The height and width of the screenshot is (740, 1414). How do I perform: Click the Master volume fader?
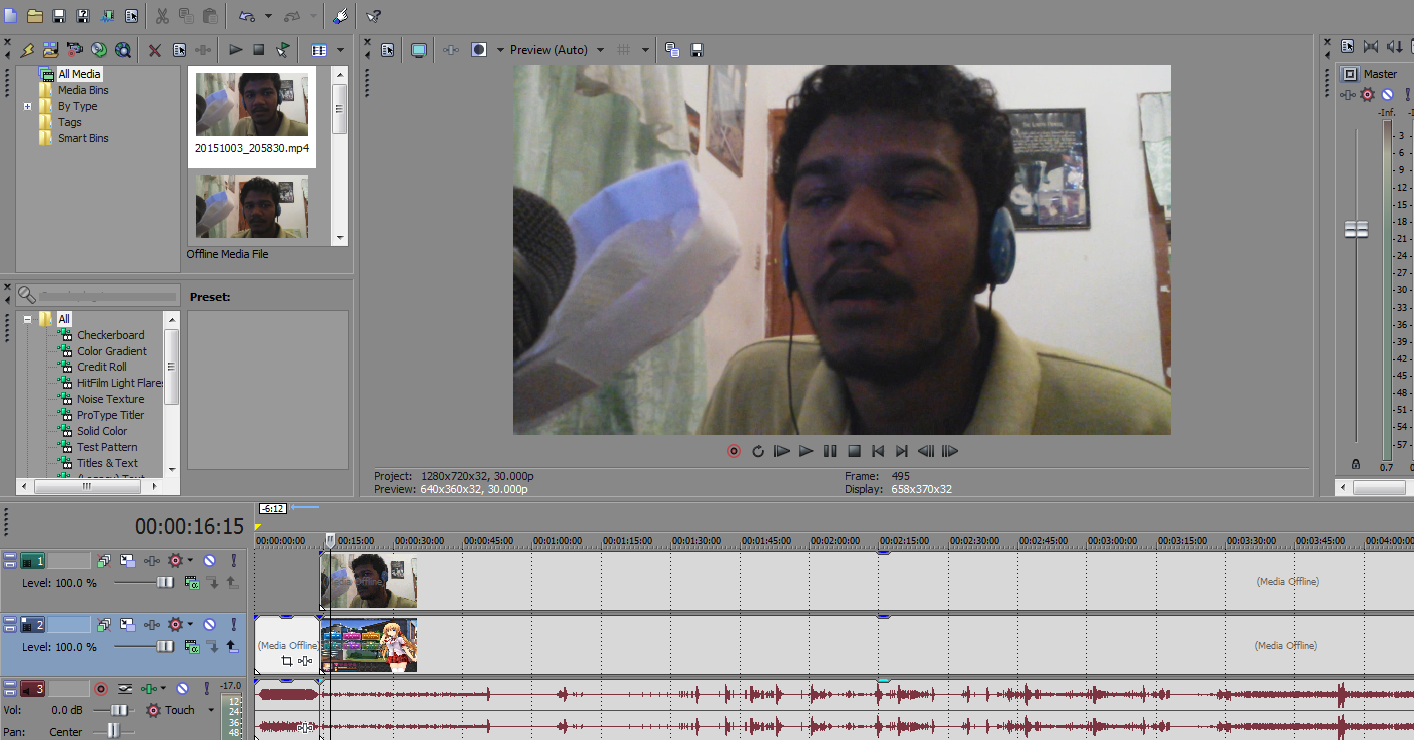(x=1356, y=229)
